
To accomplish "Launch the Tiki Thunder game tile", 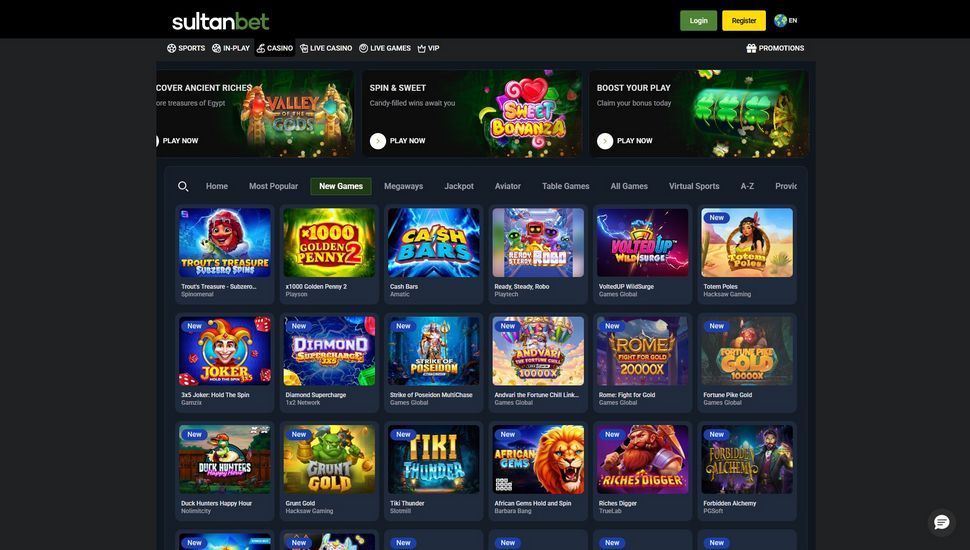I will pyautogui.click(x=434, y=459).
